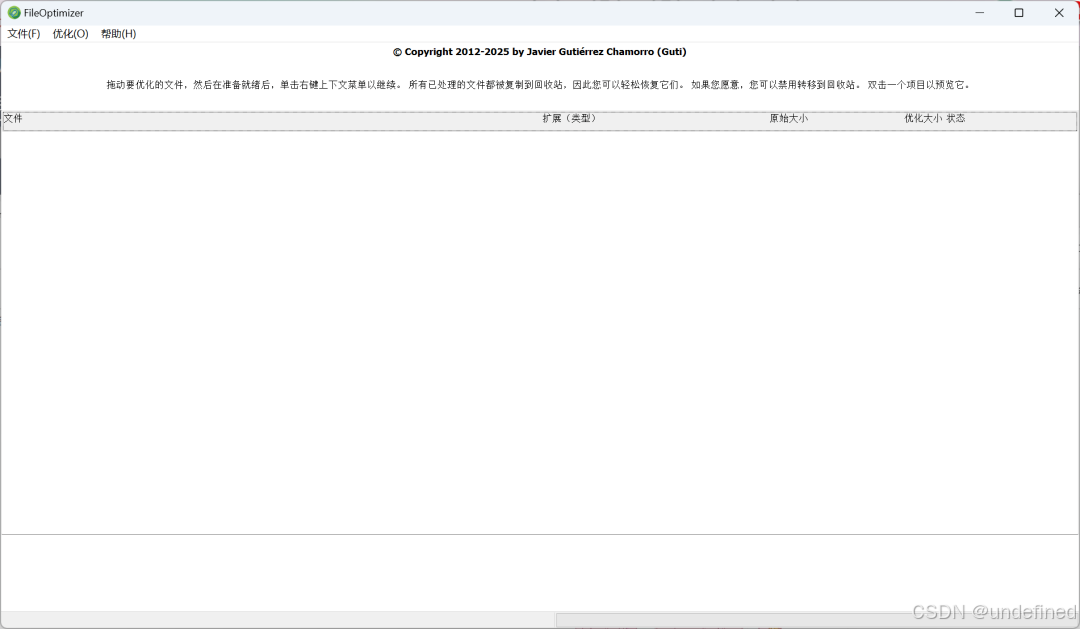Close the FileOptimizer window

tap(1058, 12)
